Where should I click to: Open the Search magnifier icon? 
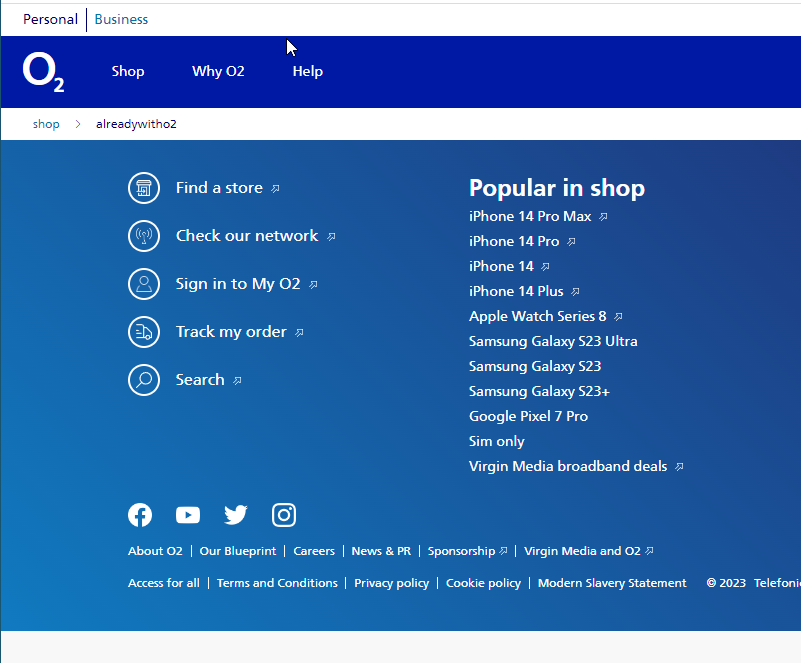click(143, 379)
